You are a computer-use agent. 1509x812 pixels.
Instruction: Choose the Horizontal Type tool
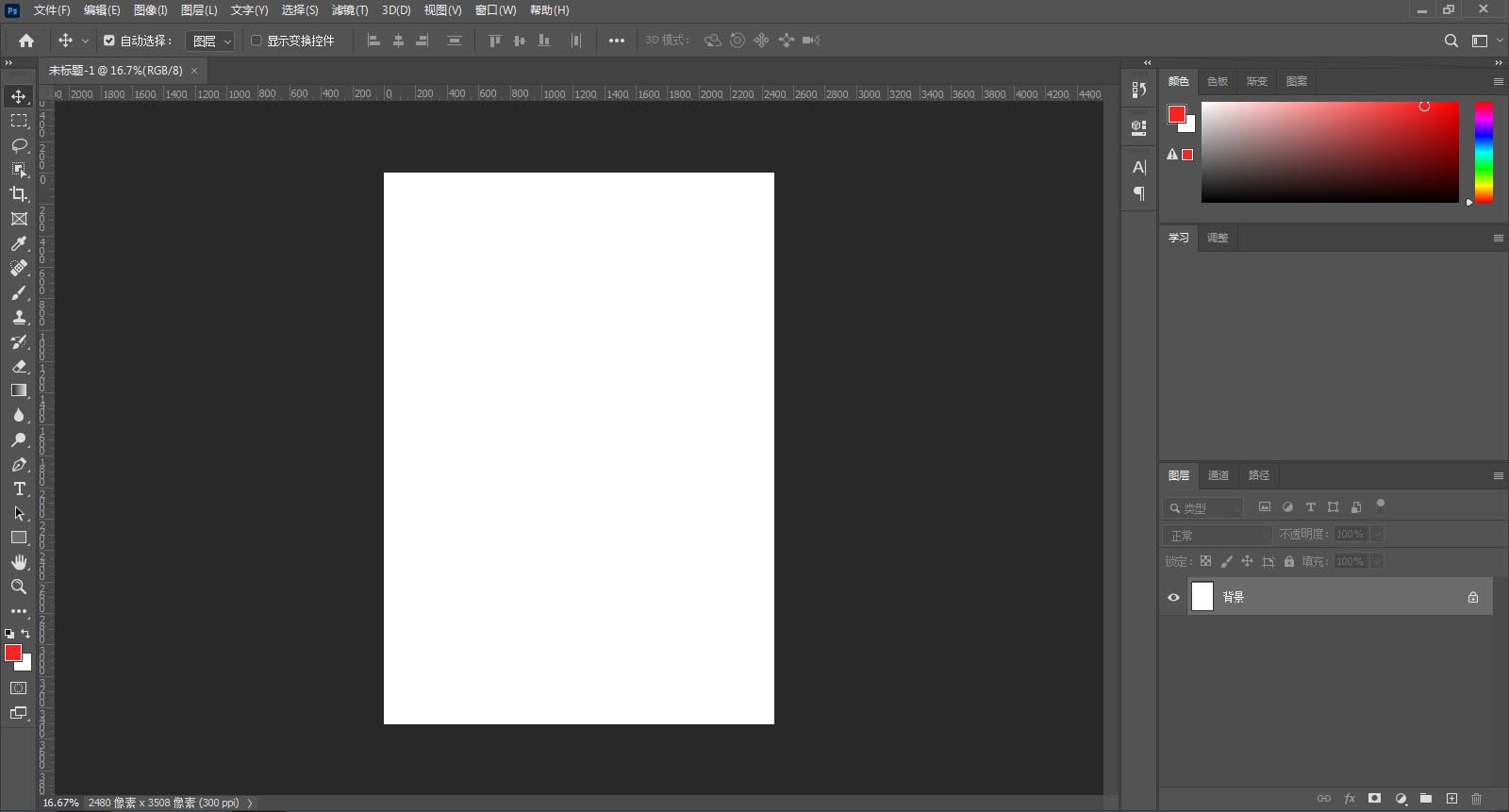tap(19, 489)
